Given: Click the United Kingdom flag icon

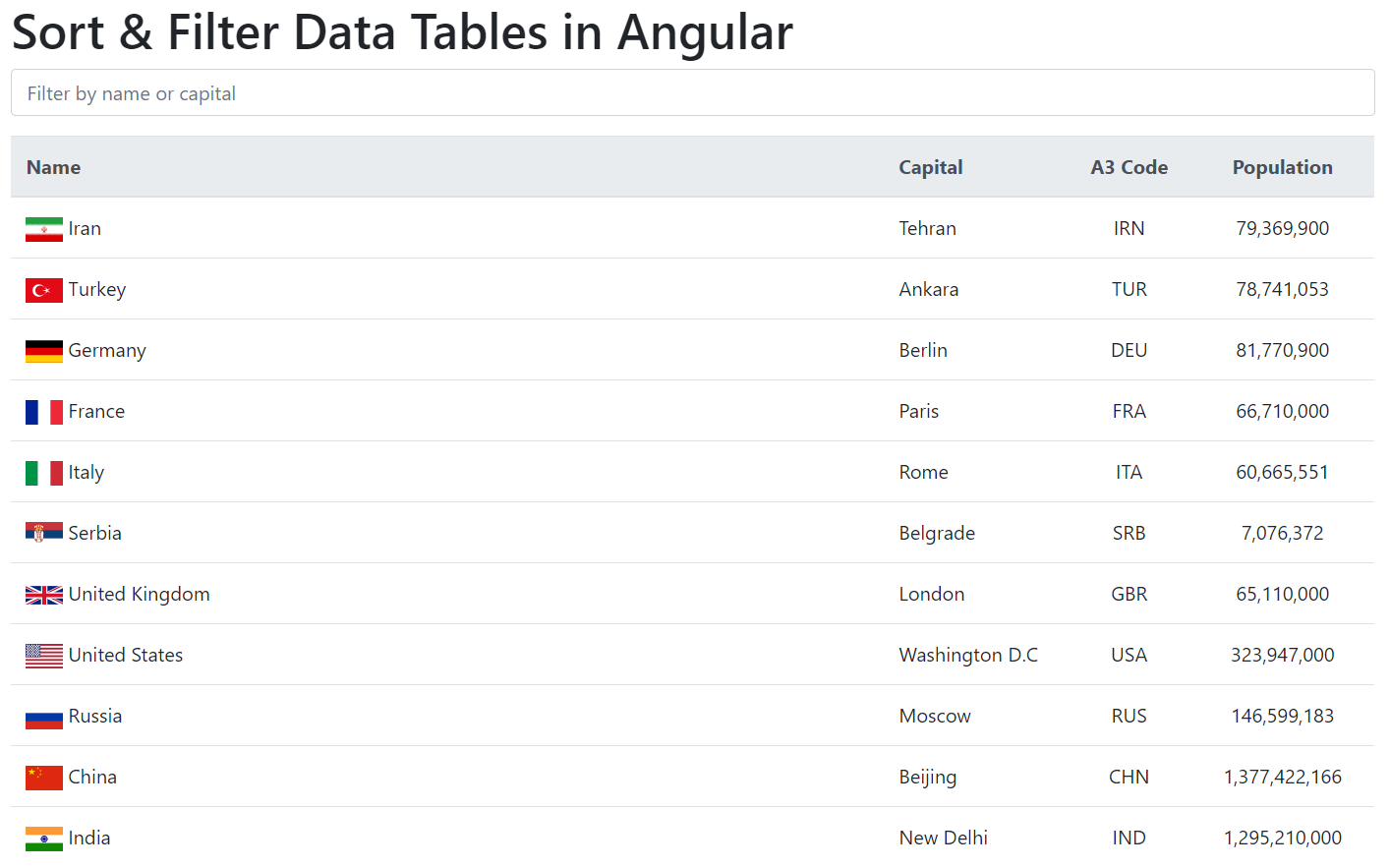Looking at the screenshot, I should [43, 594].
